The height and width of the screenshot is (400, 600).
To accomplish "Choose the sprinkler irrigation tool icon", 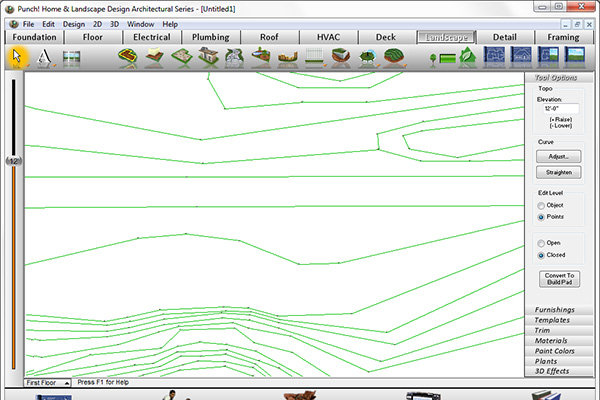I will (368, 58).
